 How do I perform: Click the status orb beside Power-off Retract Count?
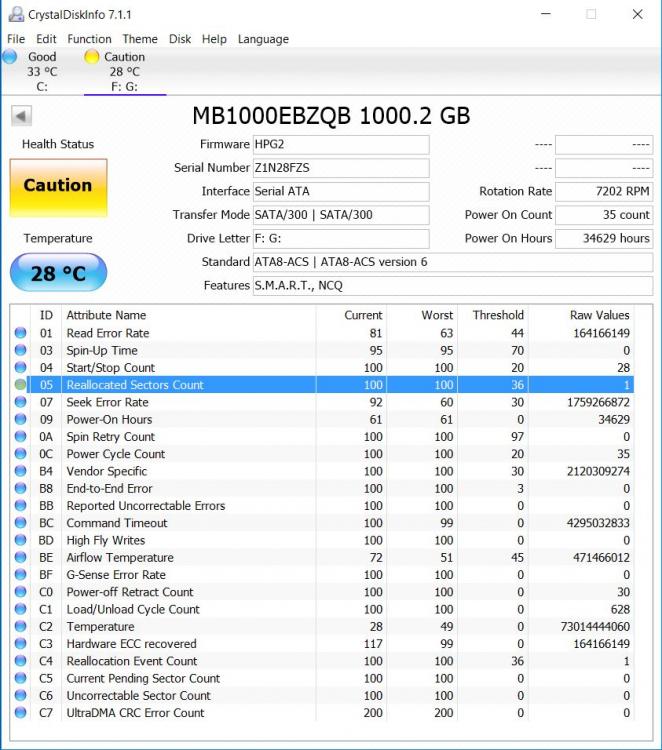(x=21, y=592)
